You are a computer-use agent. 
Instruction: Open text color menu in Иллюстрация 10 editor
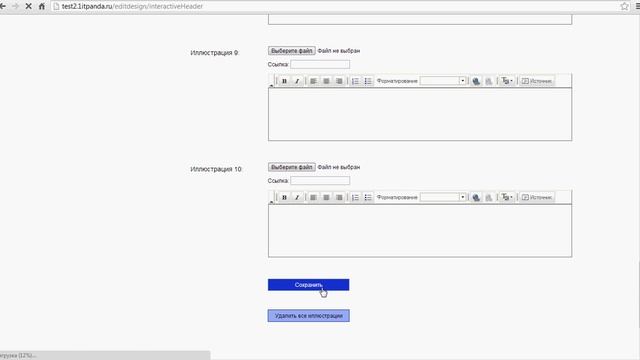click(x=507, y=197)
